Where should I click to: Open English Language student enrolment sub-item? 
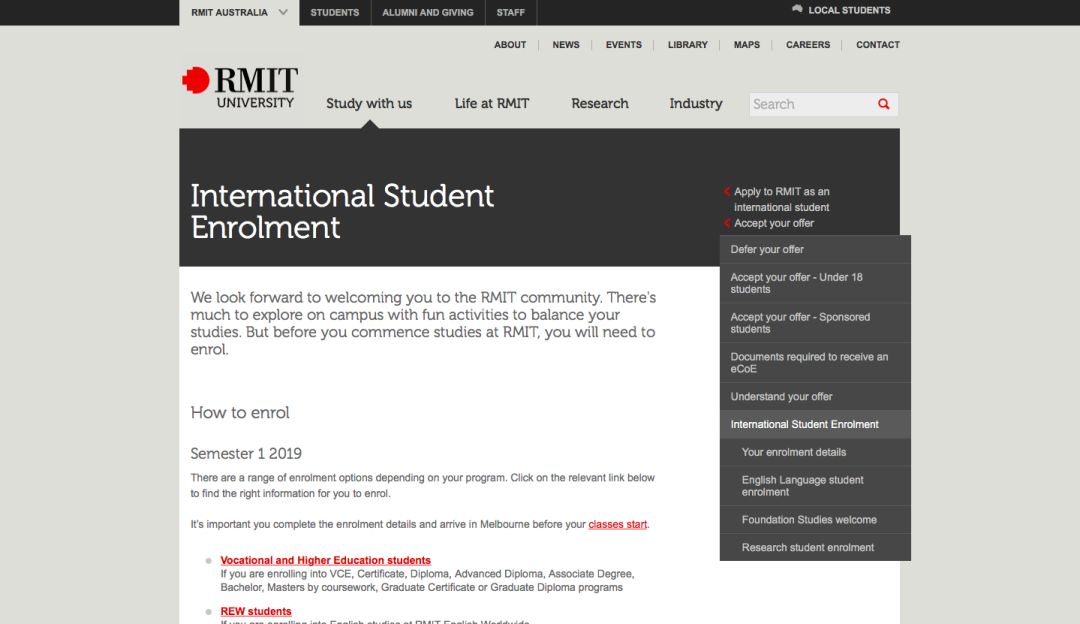(815, 486)
